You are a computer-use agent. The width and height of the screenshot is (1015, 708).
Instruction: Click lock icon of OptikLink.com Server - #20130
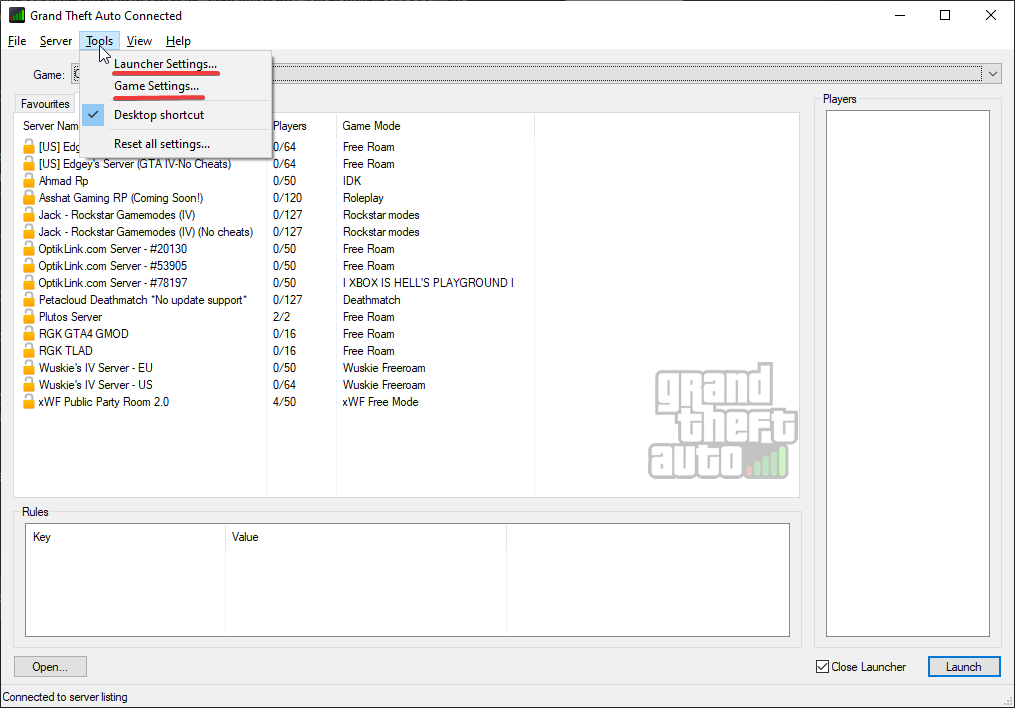(x=28, y=249)
